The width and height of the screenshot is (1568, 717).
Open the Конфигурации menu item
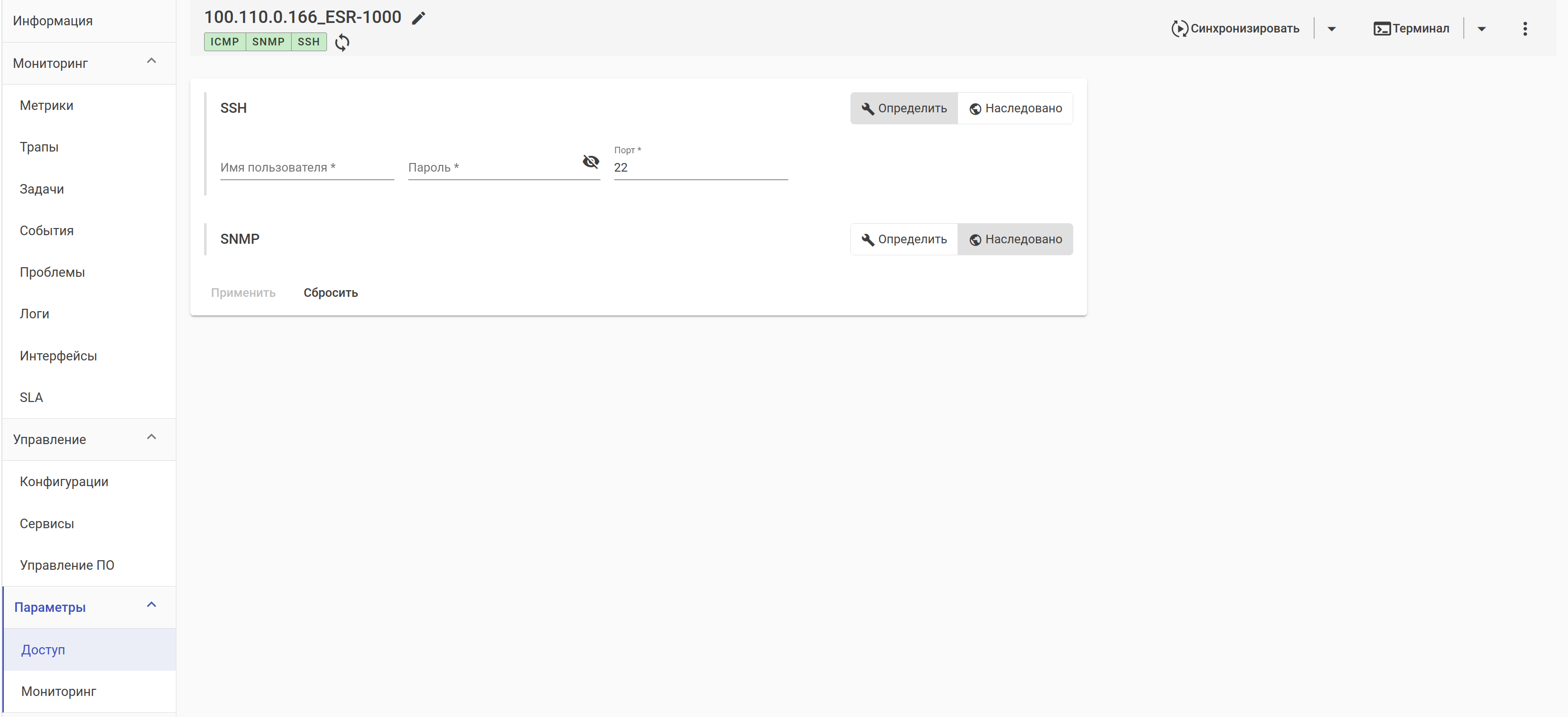tap(64, 481)
